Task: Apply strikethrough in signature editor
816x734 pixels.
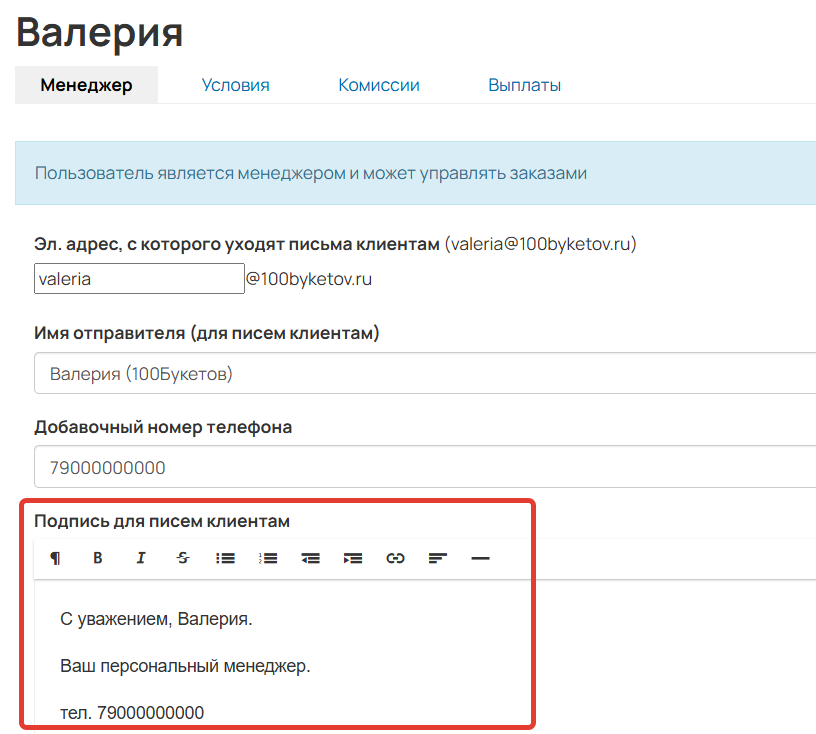Action: [x=183, y=558]
